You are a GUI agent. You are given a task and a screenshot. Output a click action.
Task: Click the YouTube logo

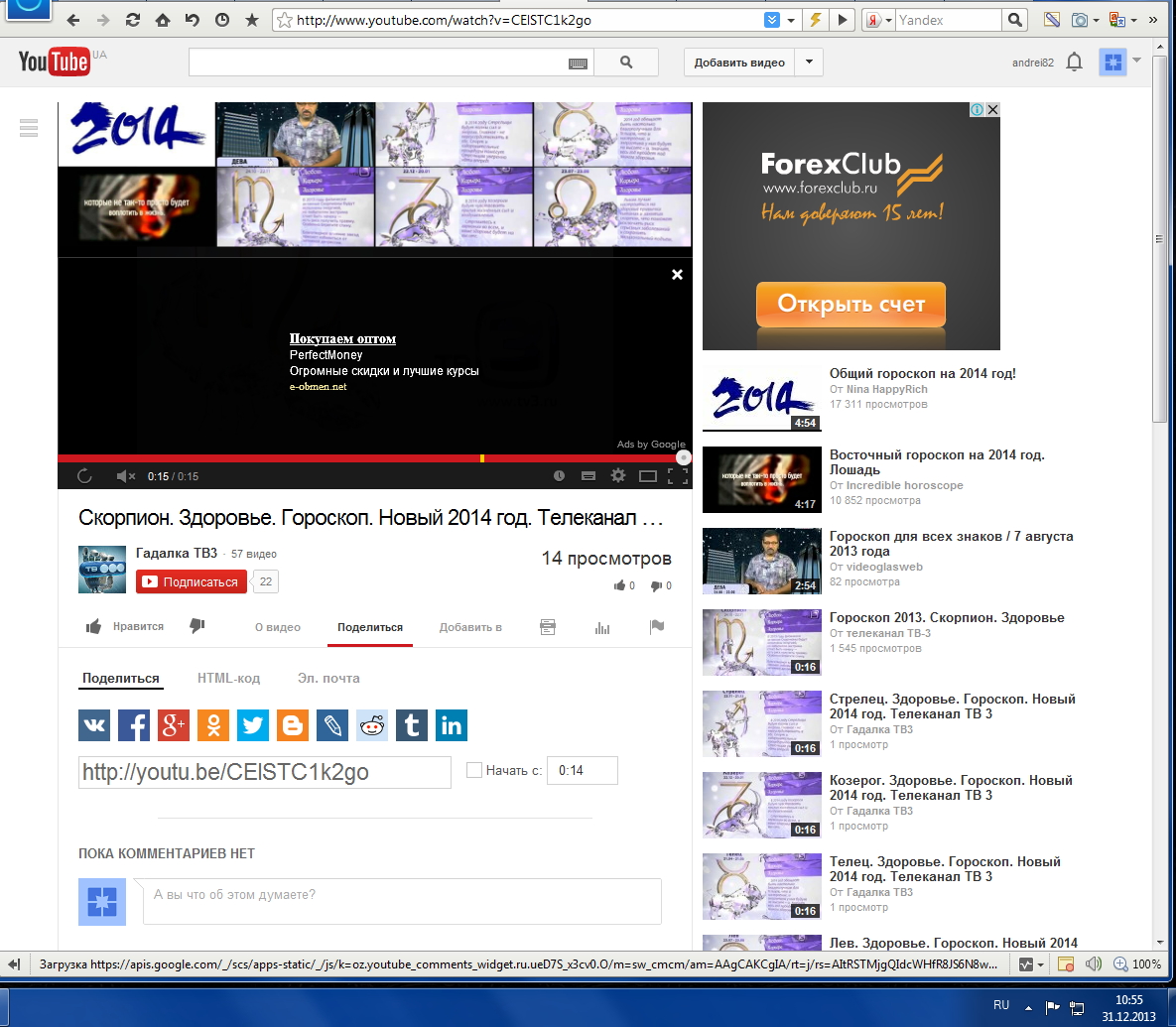pos(54,62)
